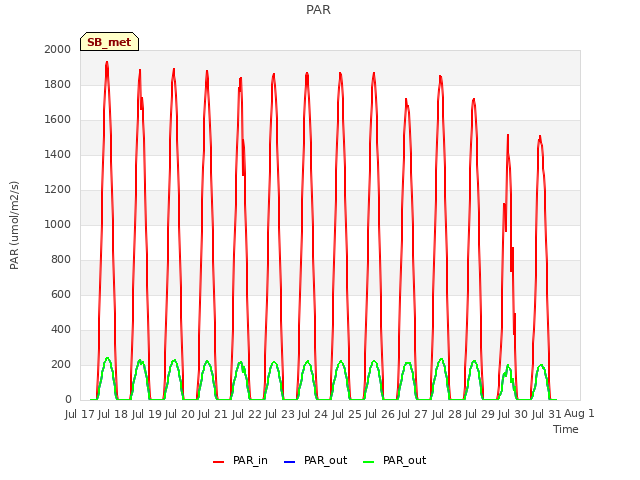
Task: Click the Jul 18 x-axis label
Action: click(x=113, y=414)
